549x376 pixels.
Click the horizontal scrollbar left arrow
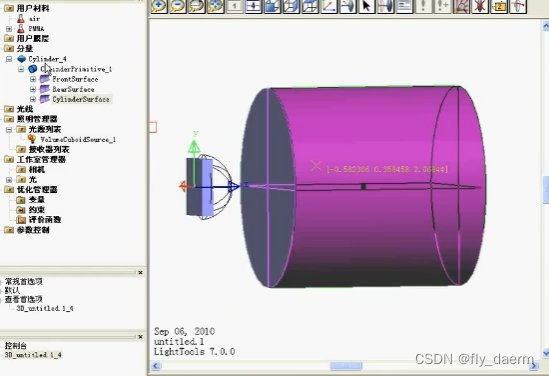pyautogui.click(x=156, y=366)
